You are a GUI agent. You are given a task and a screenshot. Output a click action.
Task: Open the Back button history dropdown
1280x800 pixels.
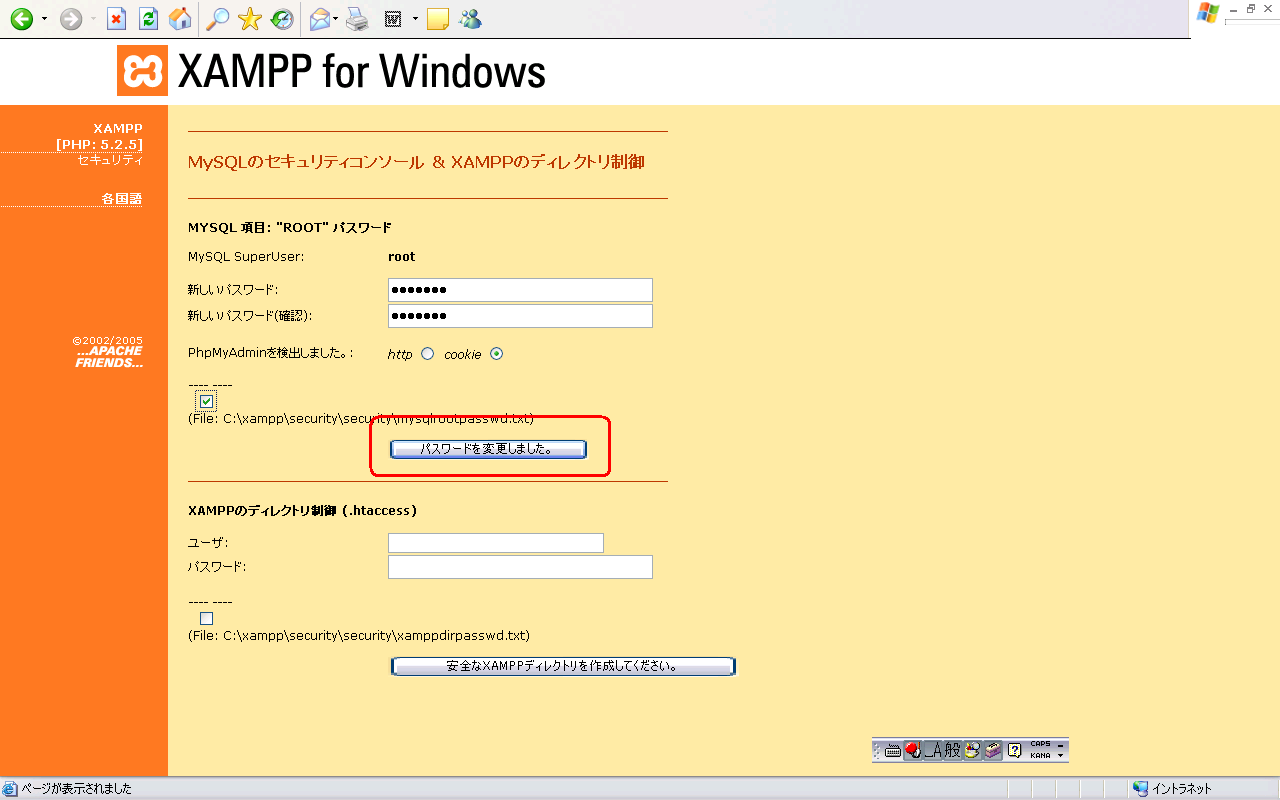pos(44,19)
